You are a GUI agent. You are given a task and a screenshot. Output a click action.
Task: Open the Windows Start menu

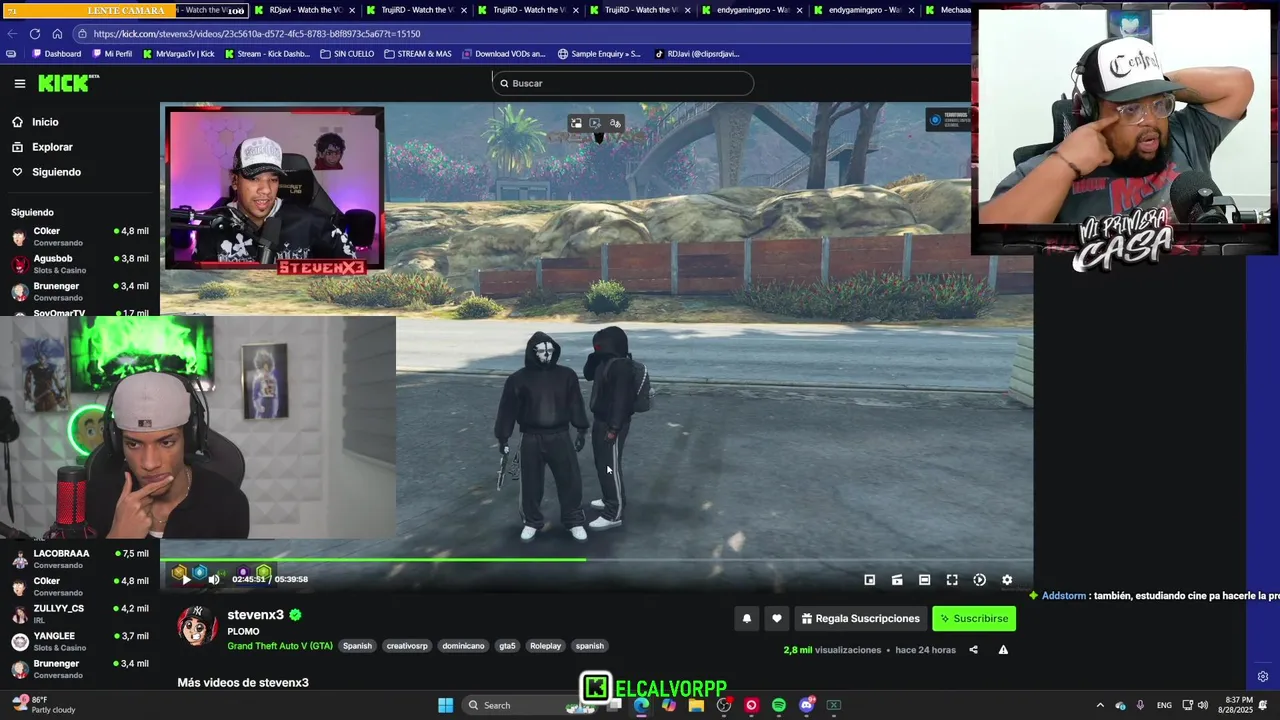445,705
